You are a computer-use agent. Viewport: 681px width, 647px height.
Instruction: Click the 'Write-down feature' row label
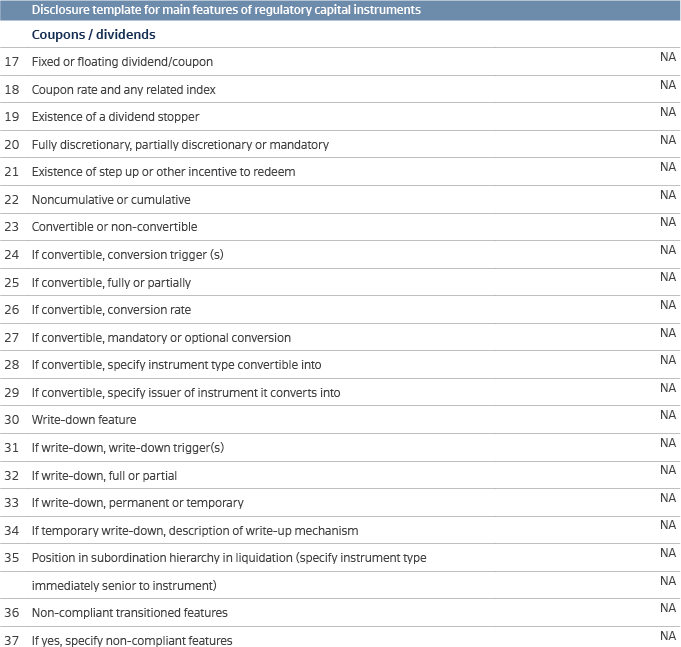click(x=83, y=420)
